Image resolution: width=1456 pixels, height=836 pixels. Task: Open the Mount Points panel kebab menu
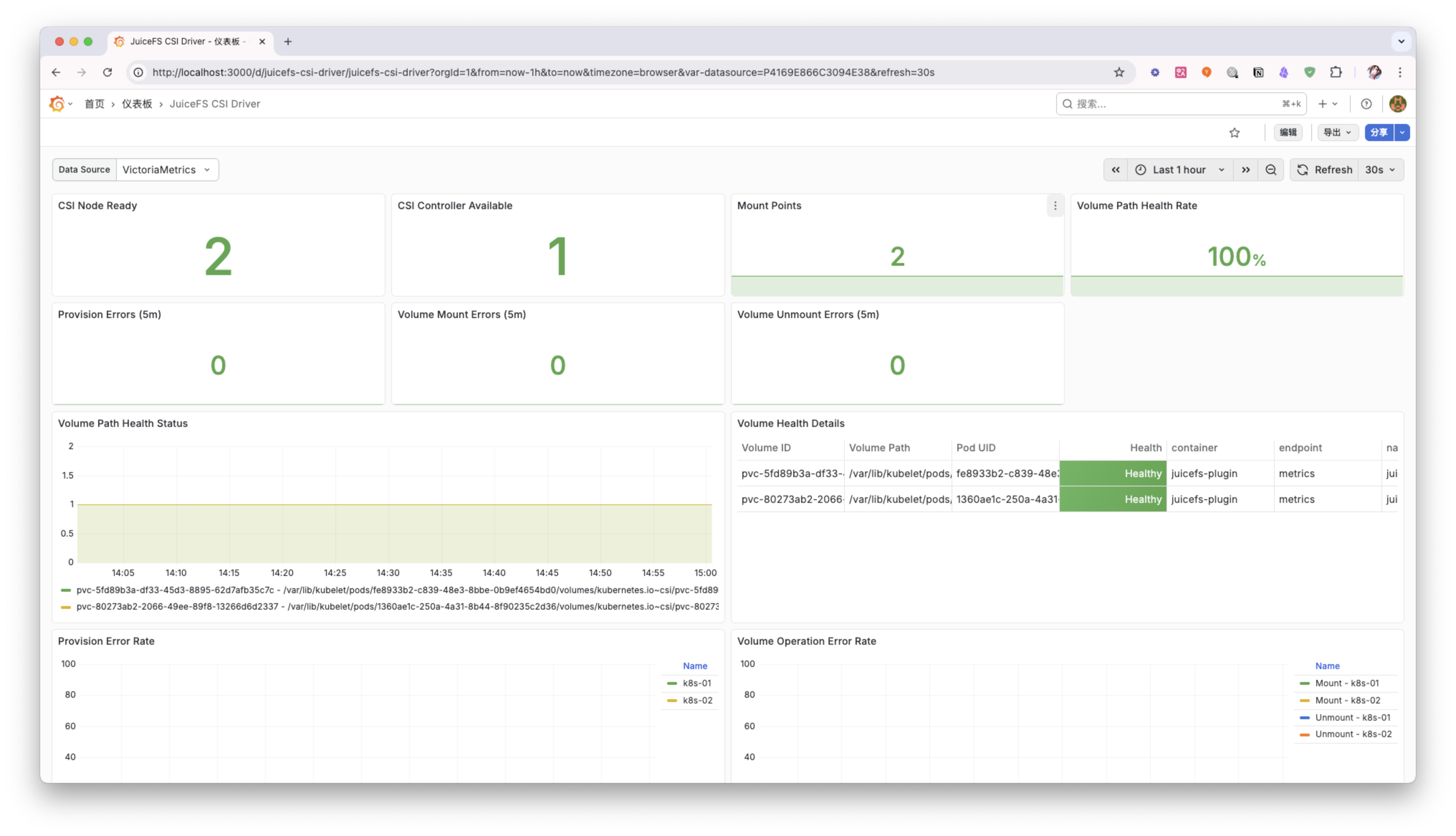[1055, 206]
